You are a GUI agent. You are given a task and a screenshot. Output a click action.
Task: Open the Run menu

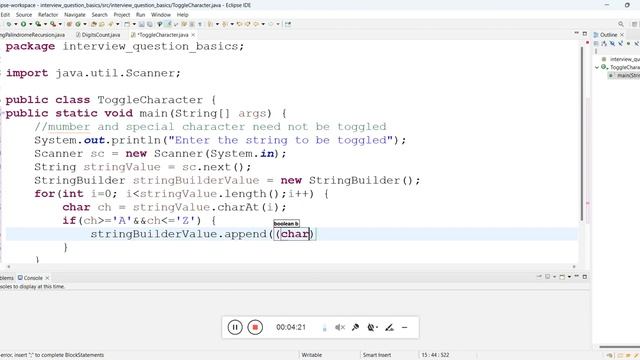[140, 15]
